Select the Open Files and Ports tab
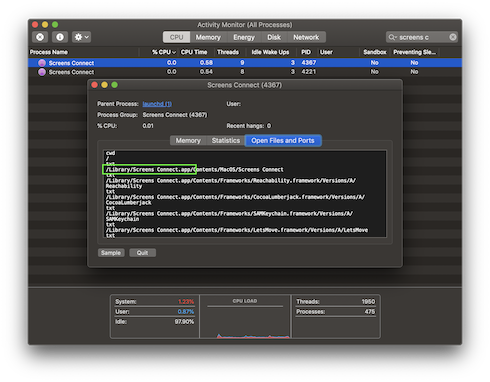490x382 pixels. coord(283,141)
